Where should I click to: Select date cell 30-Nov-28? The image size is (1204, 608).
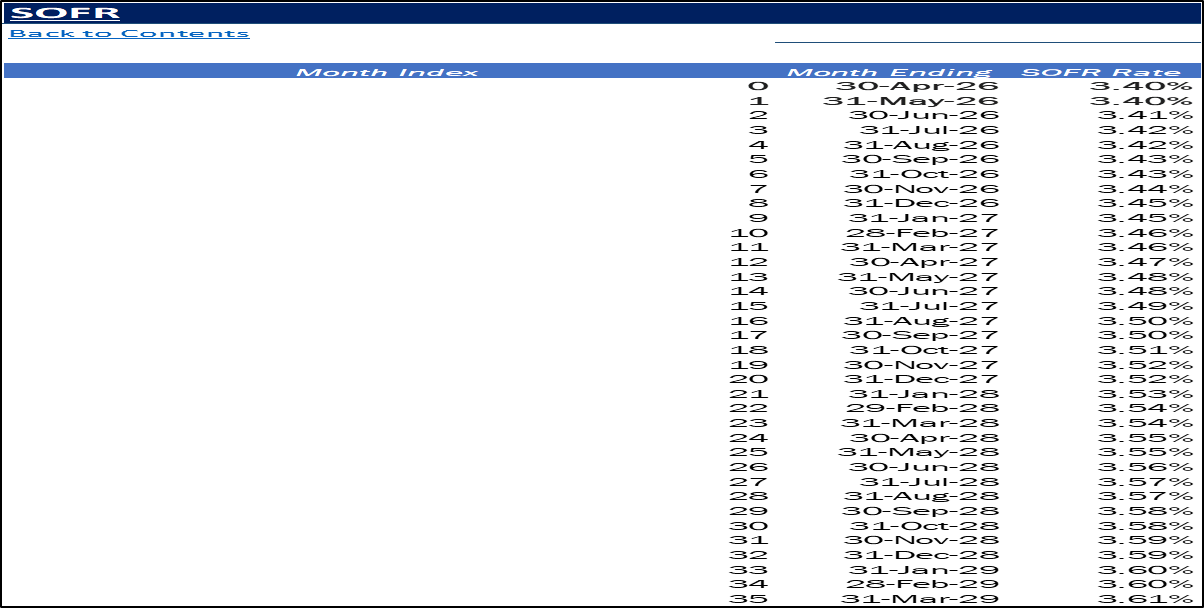(921, 541)
